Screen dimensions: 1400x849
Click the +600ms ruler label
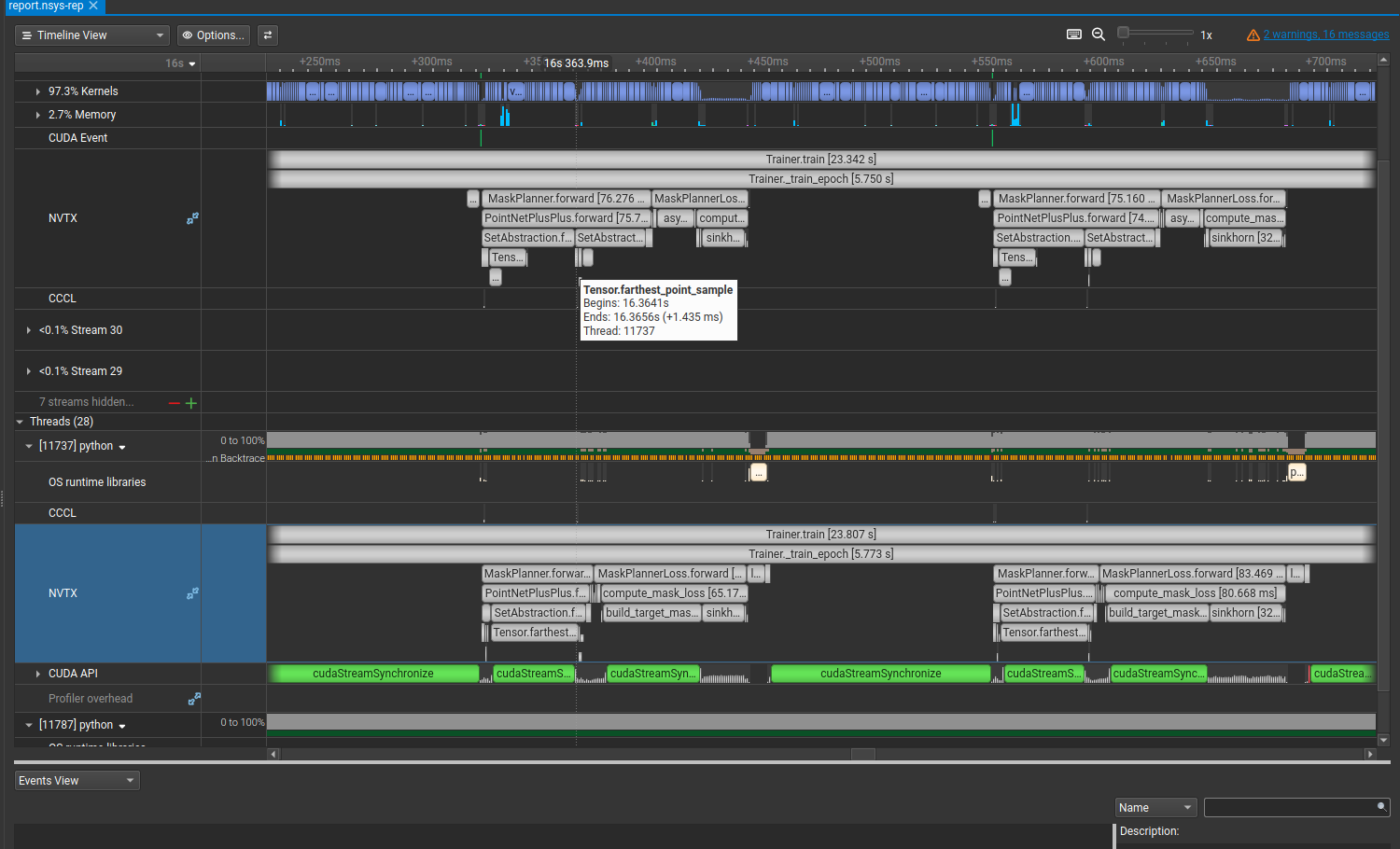pyautogui.click(x=1103, y=62)
